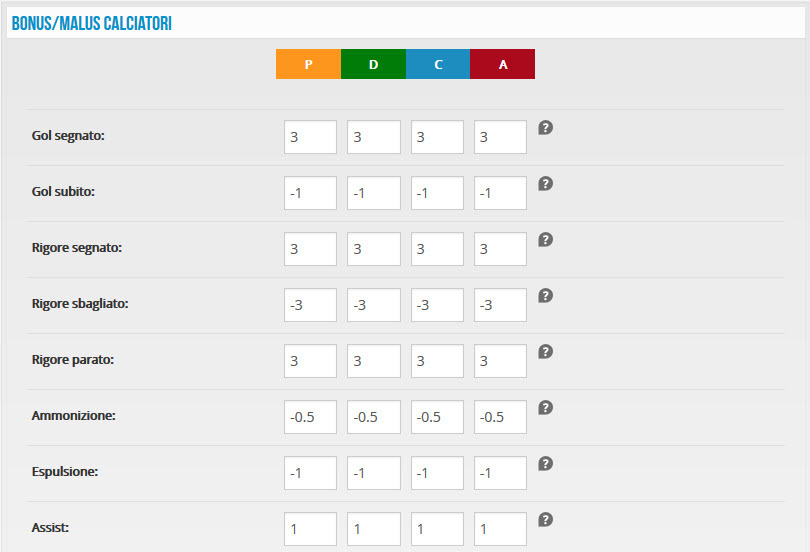Click Gol subito field for defenders
810x552 pixels.
coord(374,193)
